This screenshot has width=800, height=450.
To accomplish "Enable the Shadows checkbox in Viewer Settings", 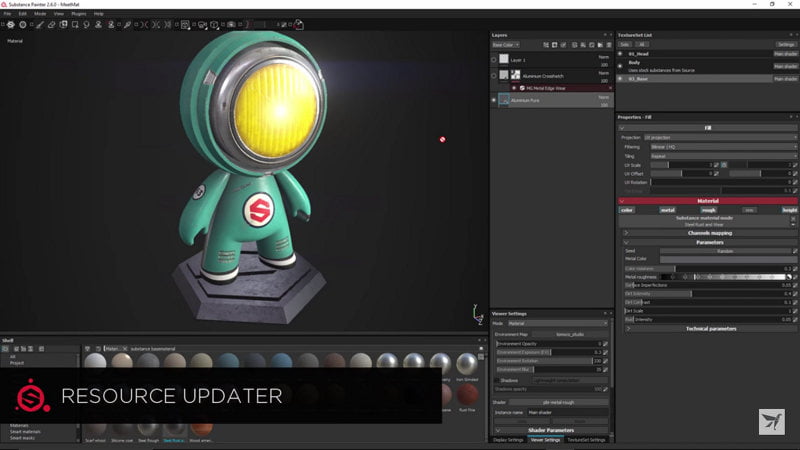I will (x=496, y=381).
